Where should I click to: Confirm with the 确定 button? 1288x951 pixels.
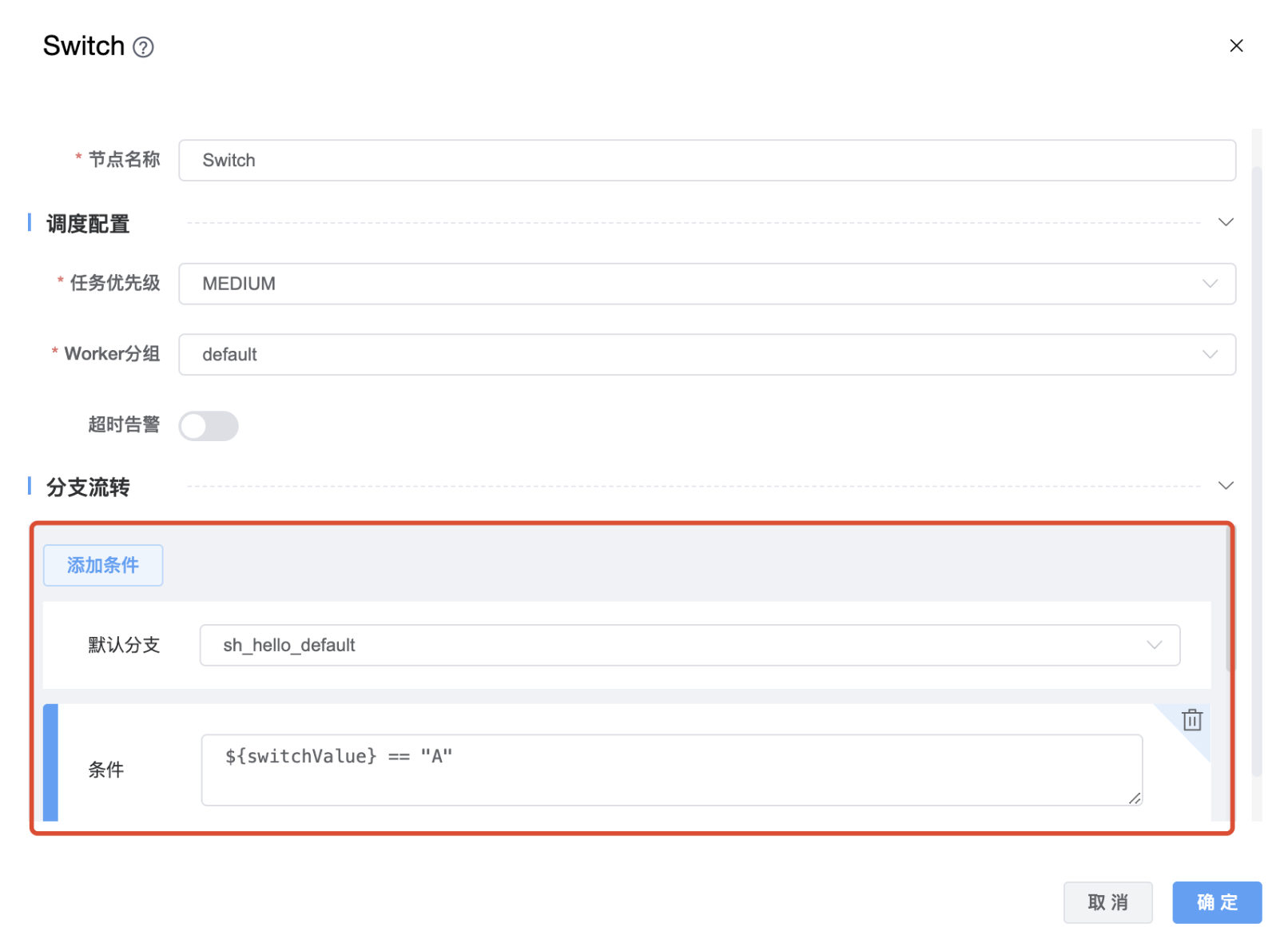click(1216, 902)
